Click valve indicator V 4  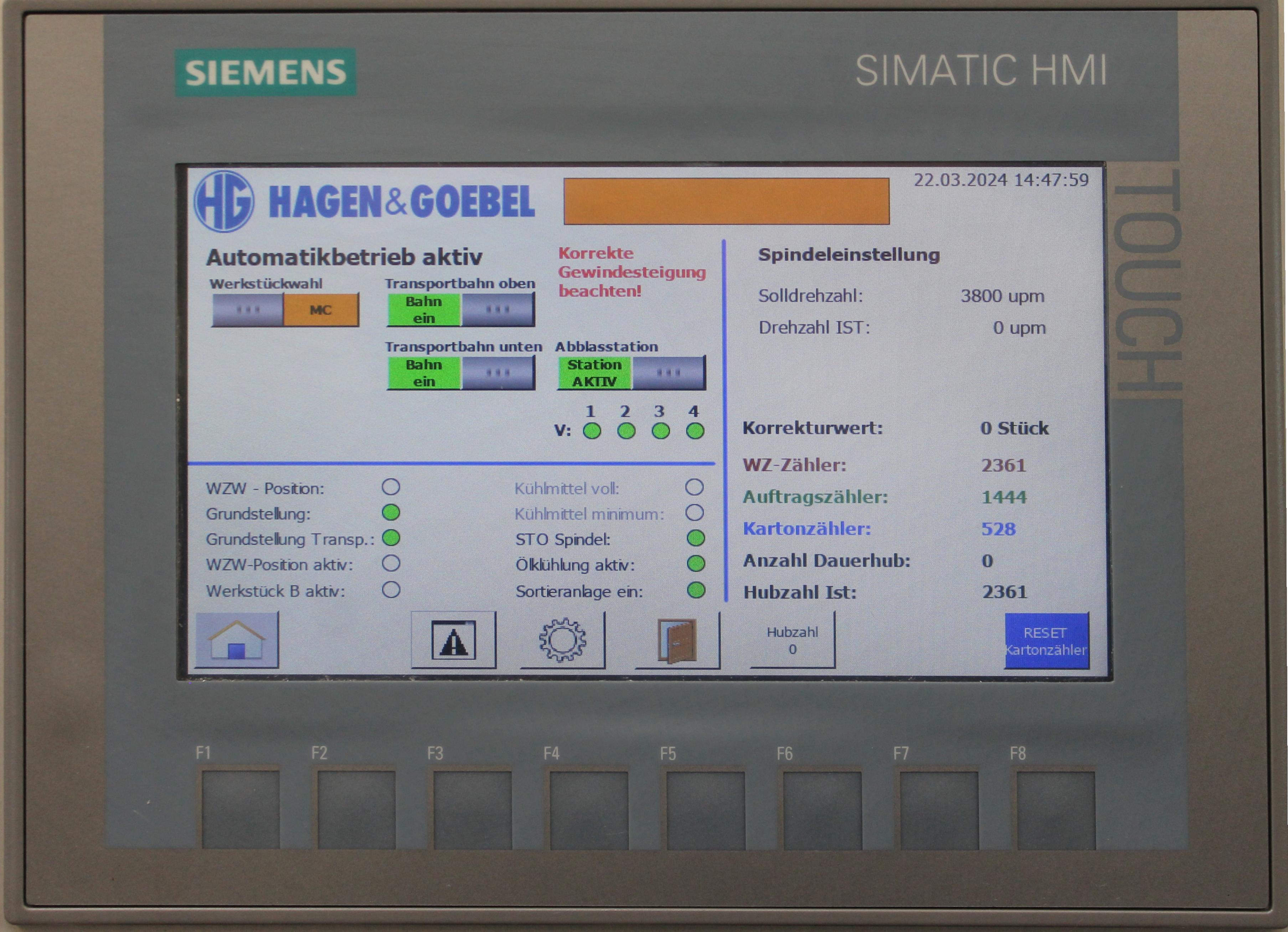695,431
